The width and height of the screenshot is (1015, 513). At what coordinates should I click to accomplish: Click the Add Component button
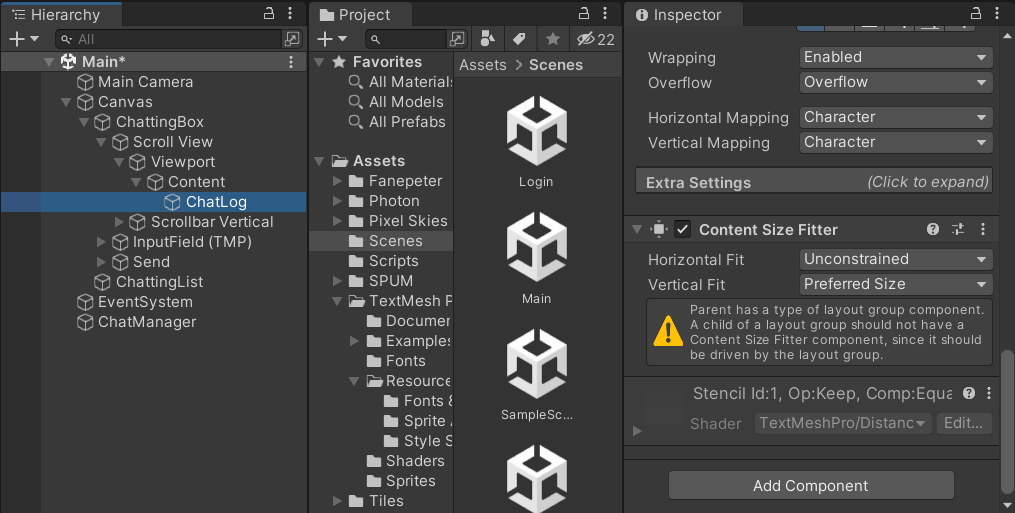(811, 486)
